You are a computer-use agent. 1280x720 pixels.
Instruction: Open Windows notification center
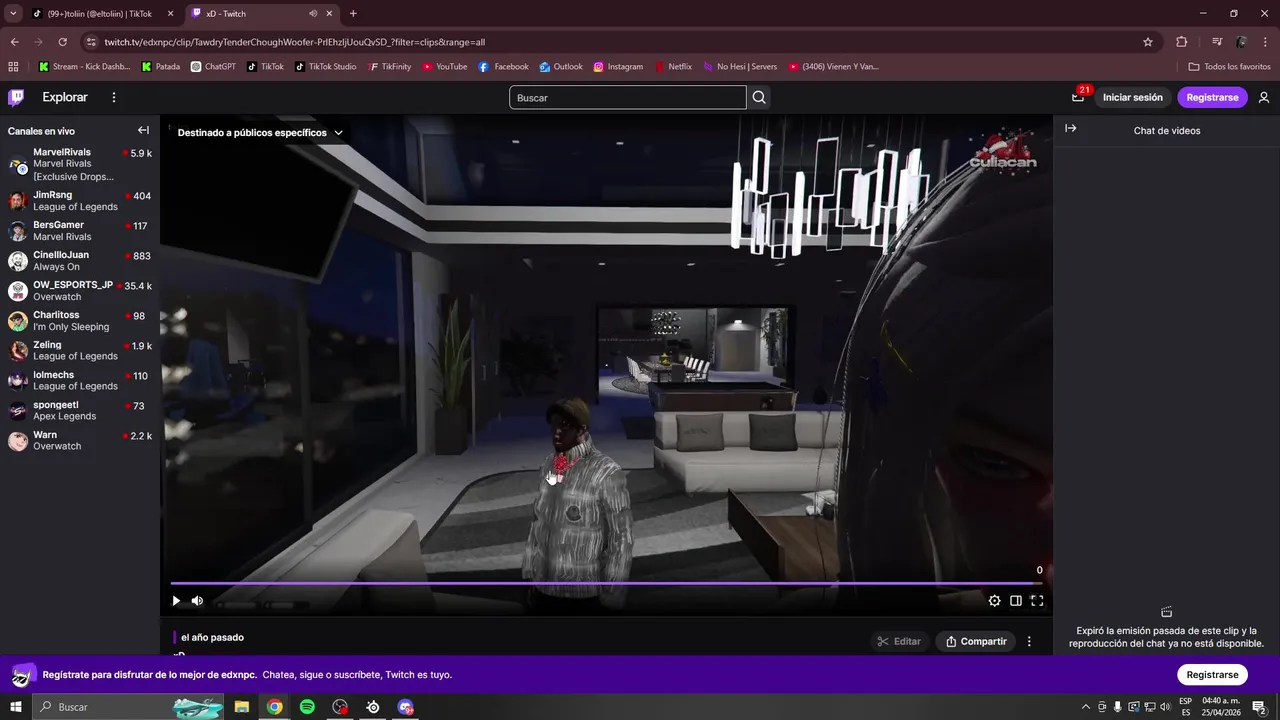coord(1259,707)
